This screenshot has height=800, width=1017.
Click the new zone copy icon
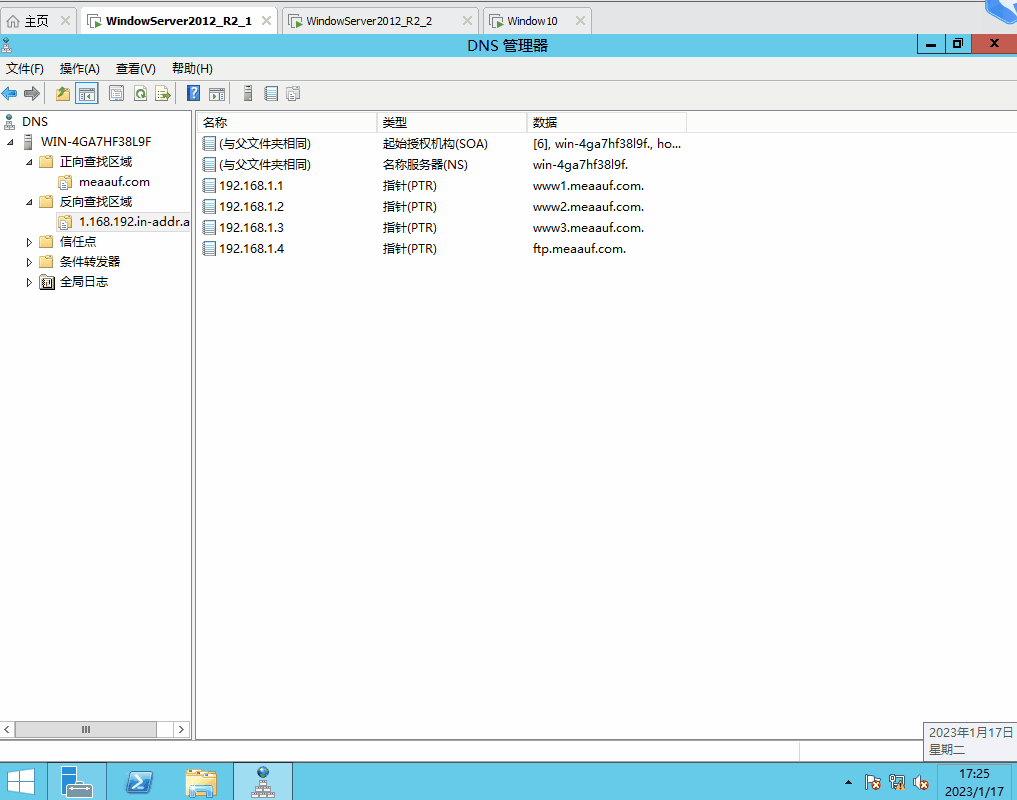(293, 93)
